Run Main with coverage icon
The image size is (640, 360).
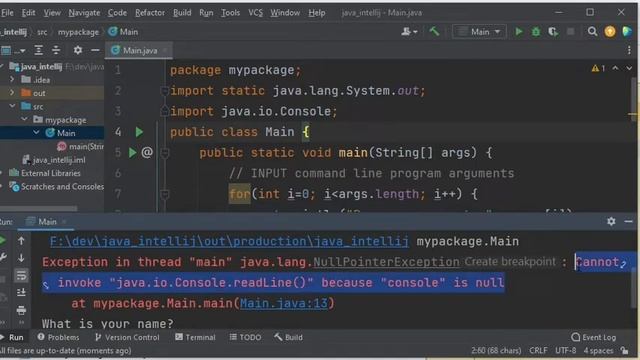[x=553, y=31]
